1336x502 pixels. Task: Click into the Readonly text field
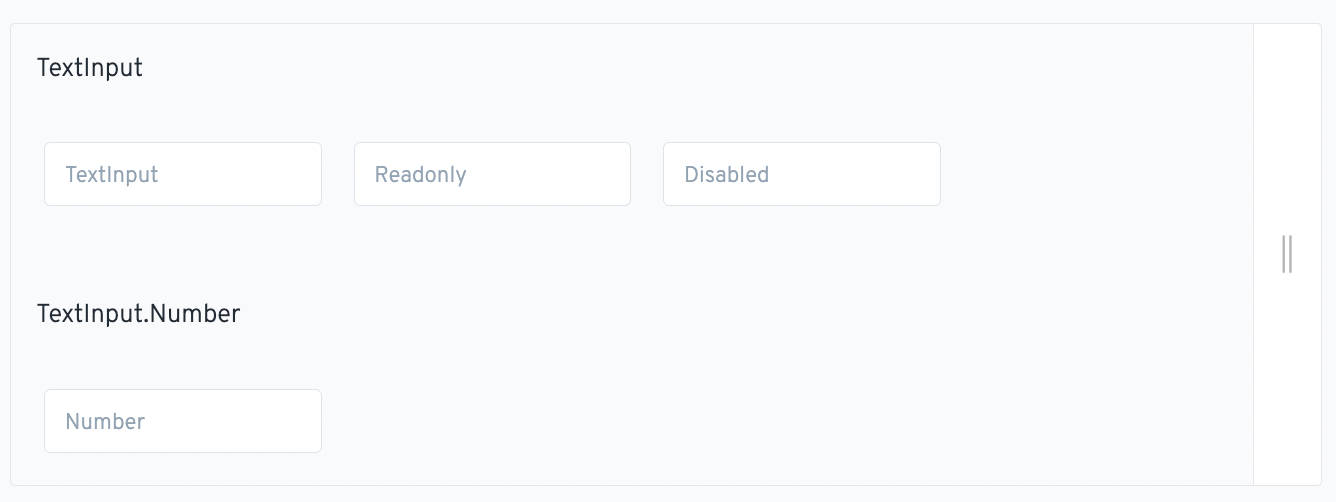click(x=492, y=174)
